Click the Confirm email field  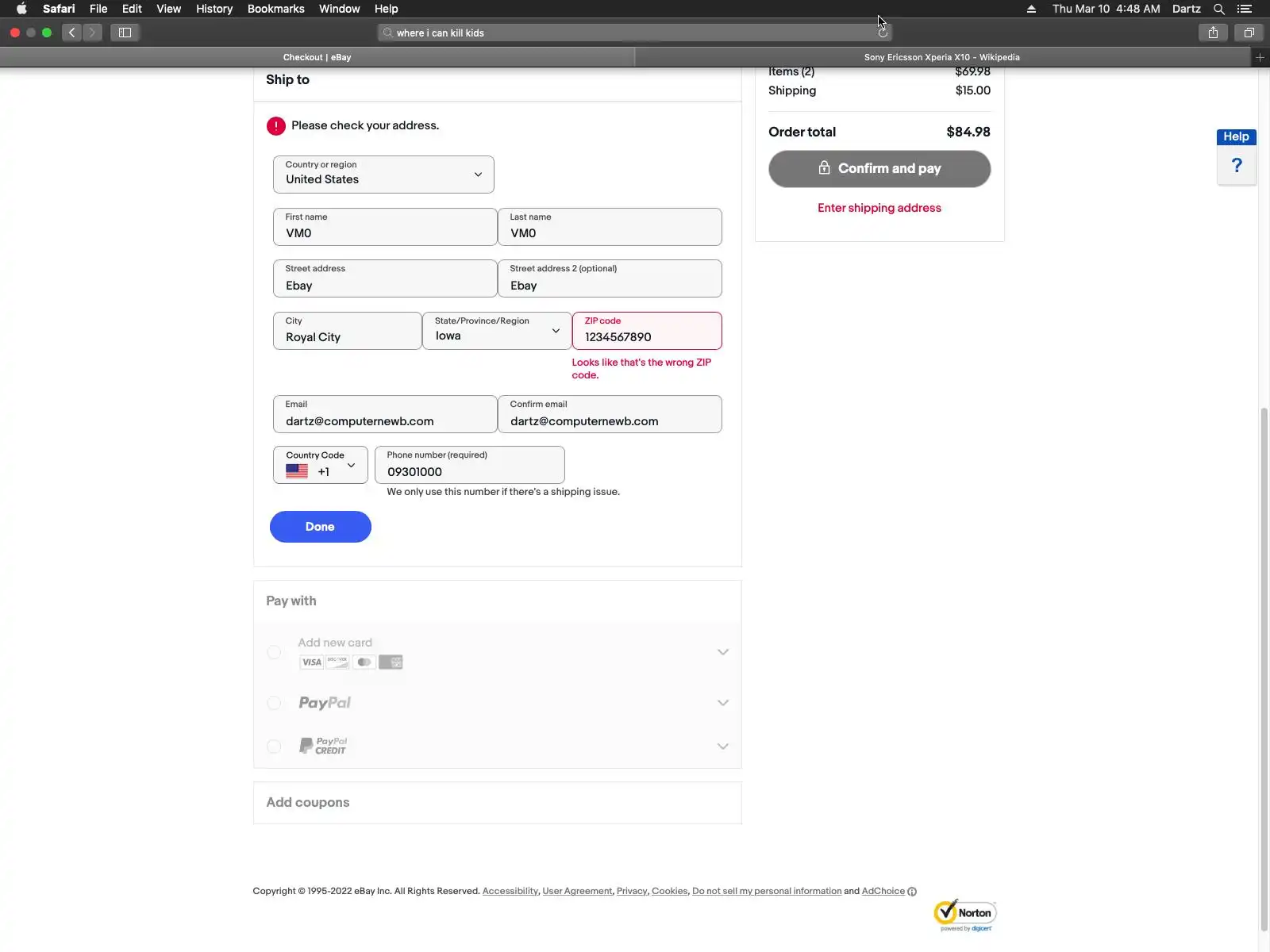(x=610, y=414)
